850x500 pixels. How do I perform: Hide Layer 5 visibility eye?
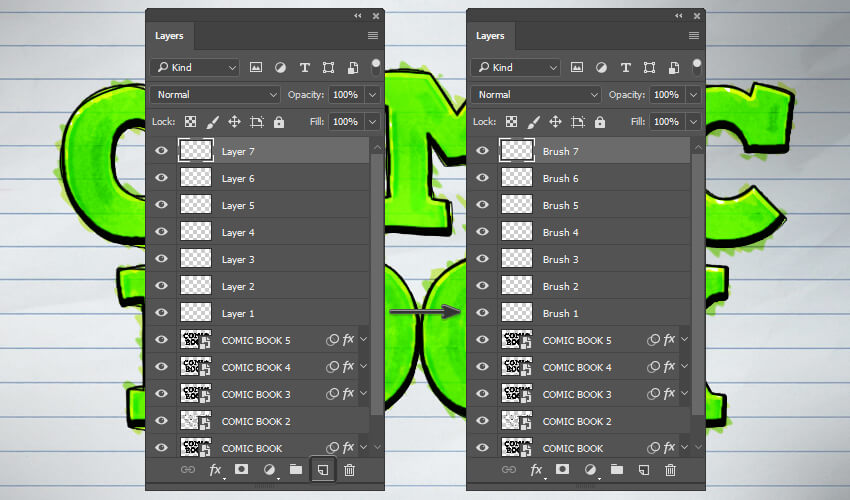coord(162,204)
